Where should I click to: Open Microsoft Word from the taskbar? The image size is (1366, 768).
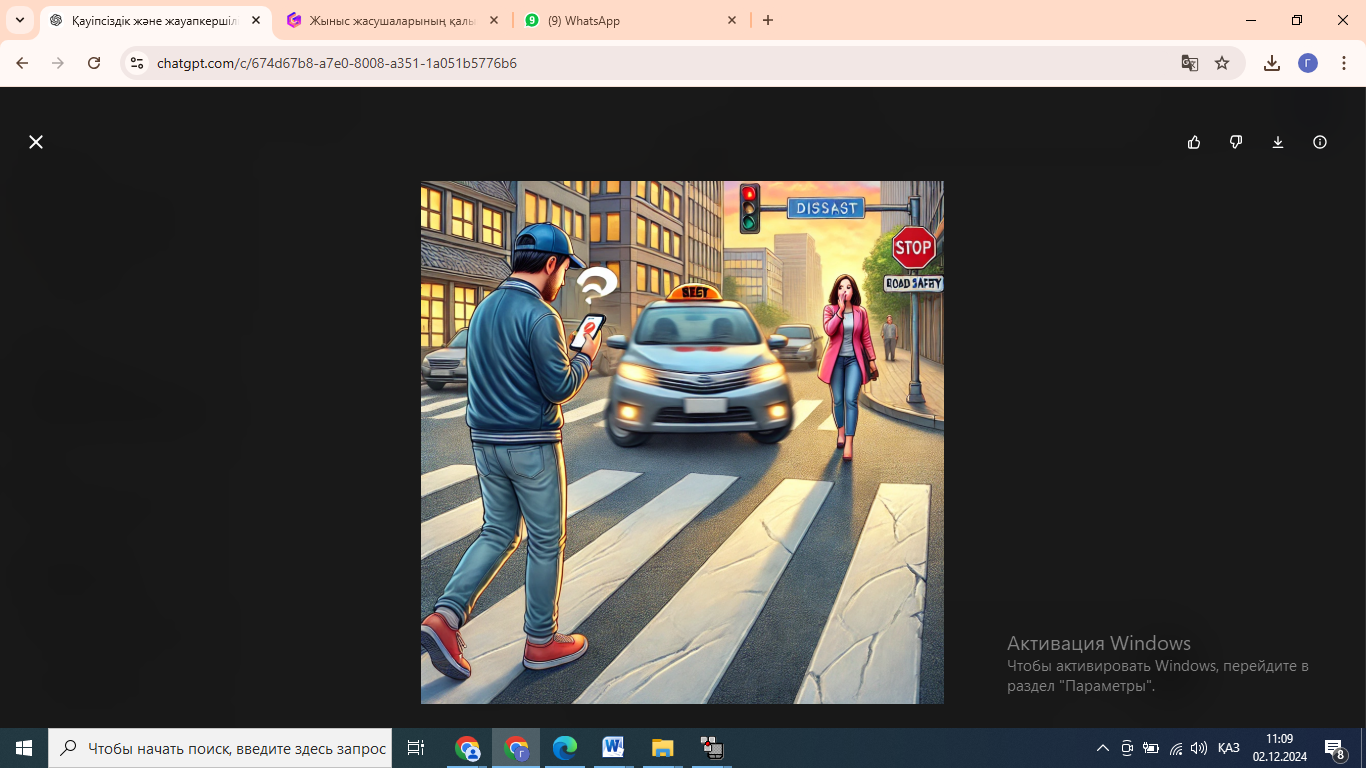tap(613, 748)
